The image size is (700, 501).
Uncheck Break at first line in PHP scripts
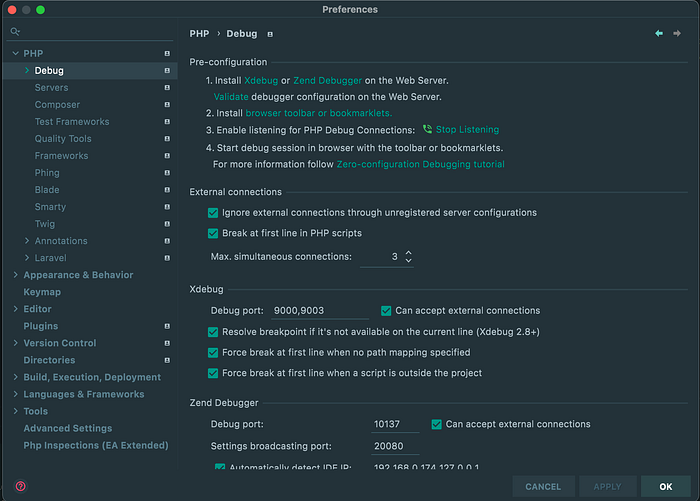pyautogui.click(x=213, y=233)
